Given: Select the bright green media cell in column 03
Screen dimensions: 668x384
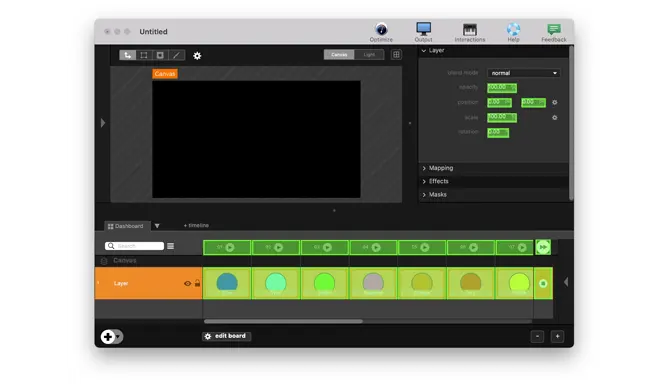Looking at the screenshot, I should pyautogui.click(x=325, y=283).
